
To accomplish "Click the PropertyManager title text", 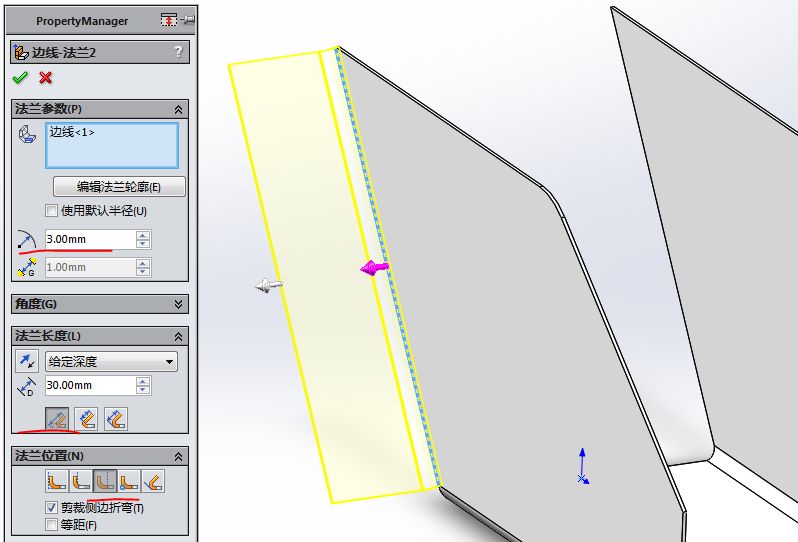I will pyautogui.click(x=82, y=21).
